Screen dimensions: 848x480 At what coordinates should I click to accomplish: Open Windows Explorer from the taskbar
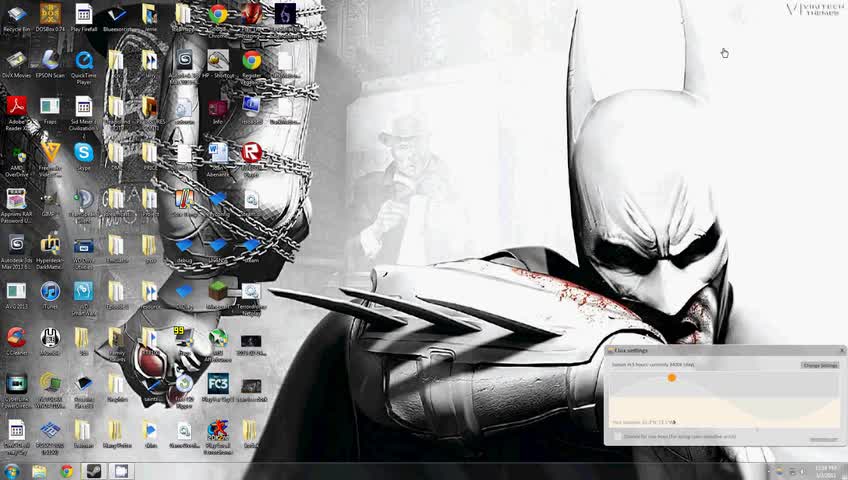(39, 471)
